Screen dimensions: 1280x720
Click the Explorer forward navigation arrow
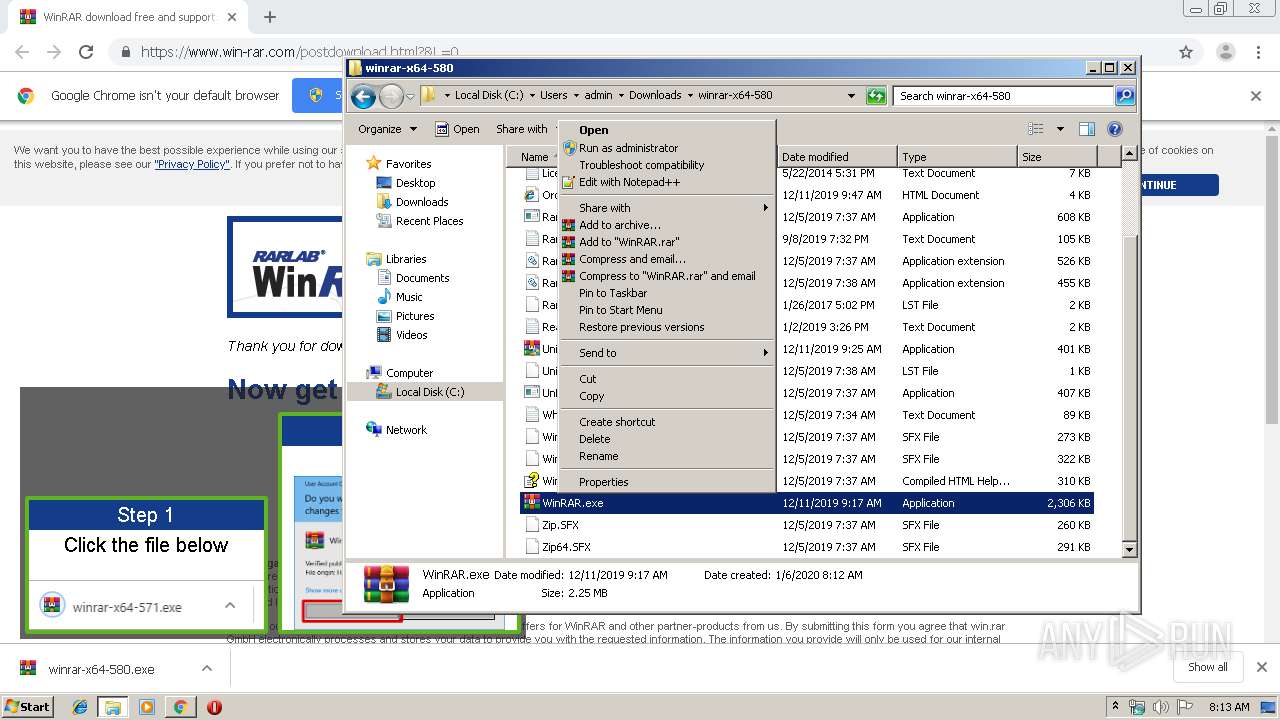[x=391, y=96]
